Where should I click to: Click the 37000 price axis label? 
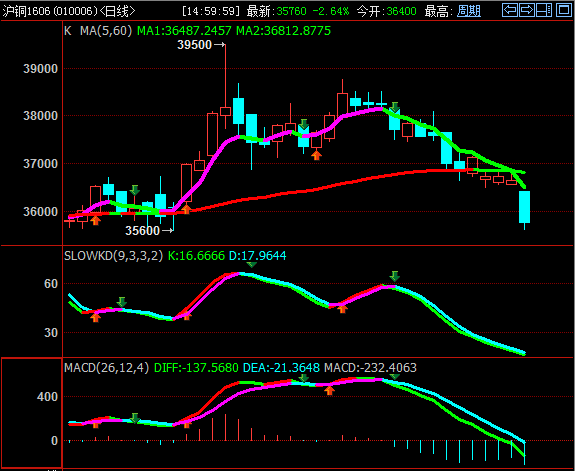click(40, 164)
